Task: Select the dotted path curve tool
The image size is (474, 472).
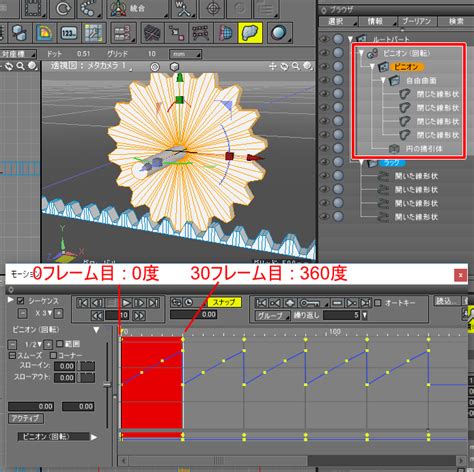Action: [88, 8]
